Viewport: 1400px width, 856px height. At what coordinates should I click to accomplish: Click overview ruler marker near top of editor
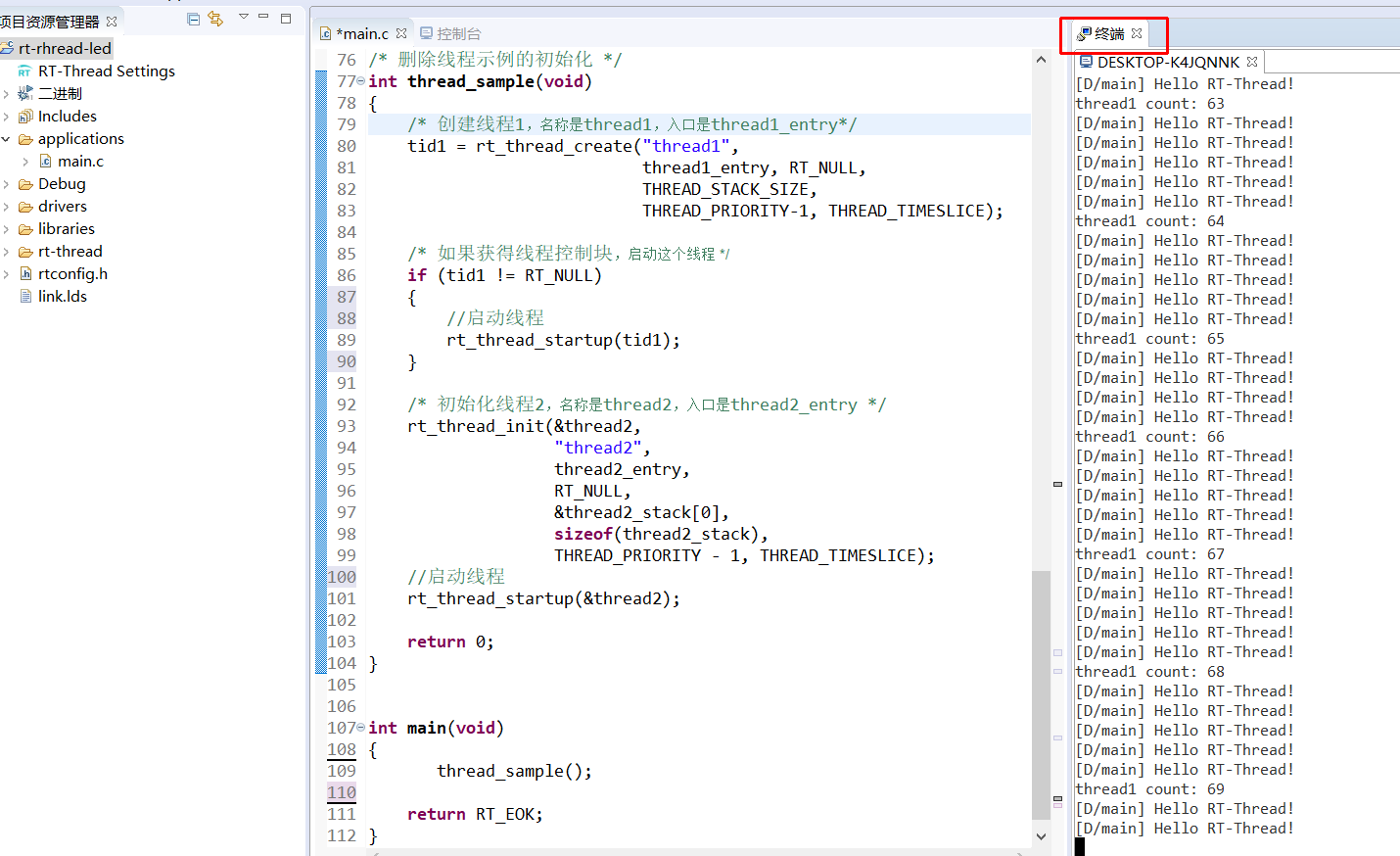click(x=1057, y=484)
